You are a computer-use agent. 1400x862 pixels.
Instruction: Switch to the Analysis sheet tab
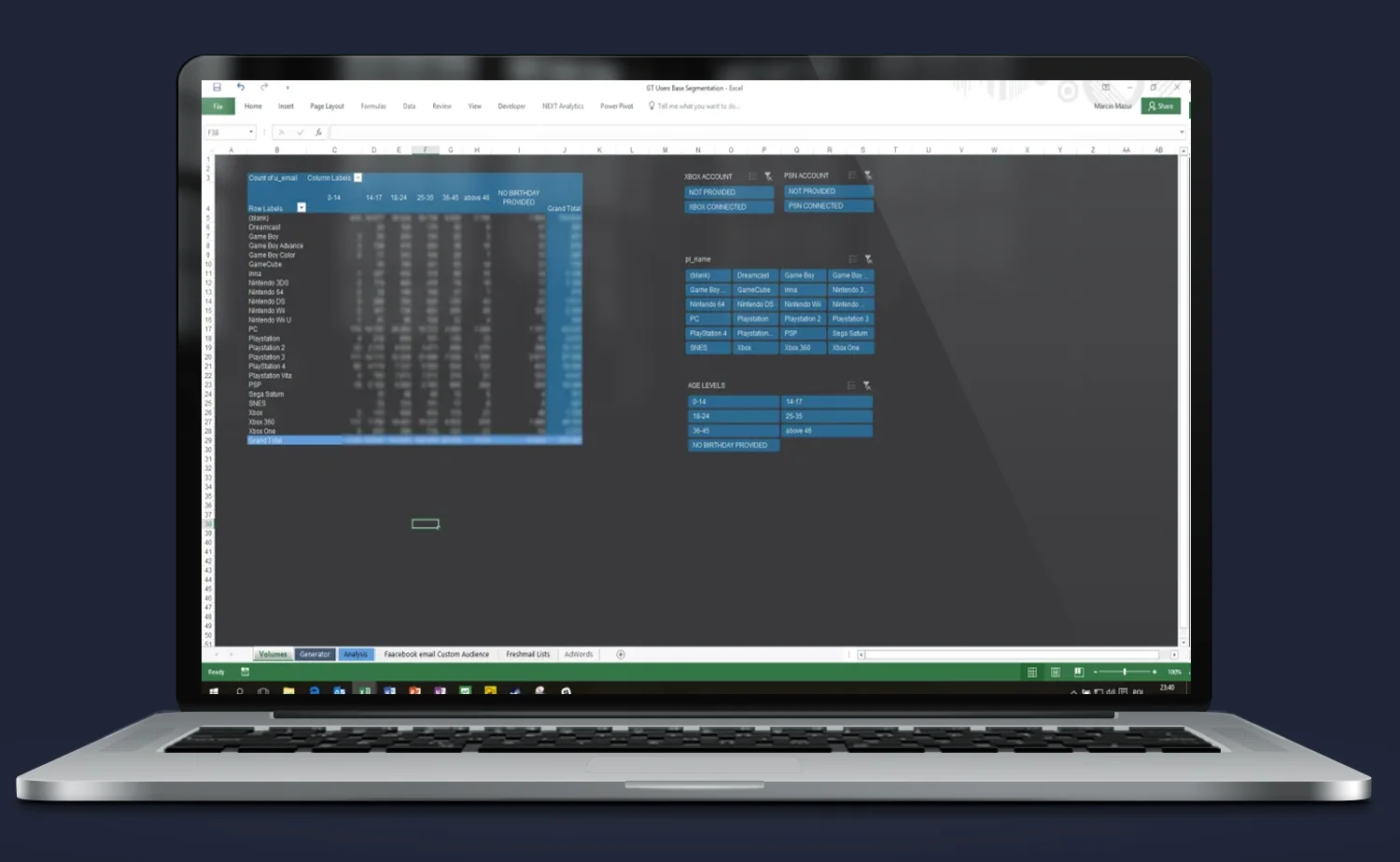pyautogui.click(x=356, y=654)
